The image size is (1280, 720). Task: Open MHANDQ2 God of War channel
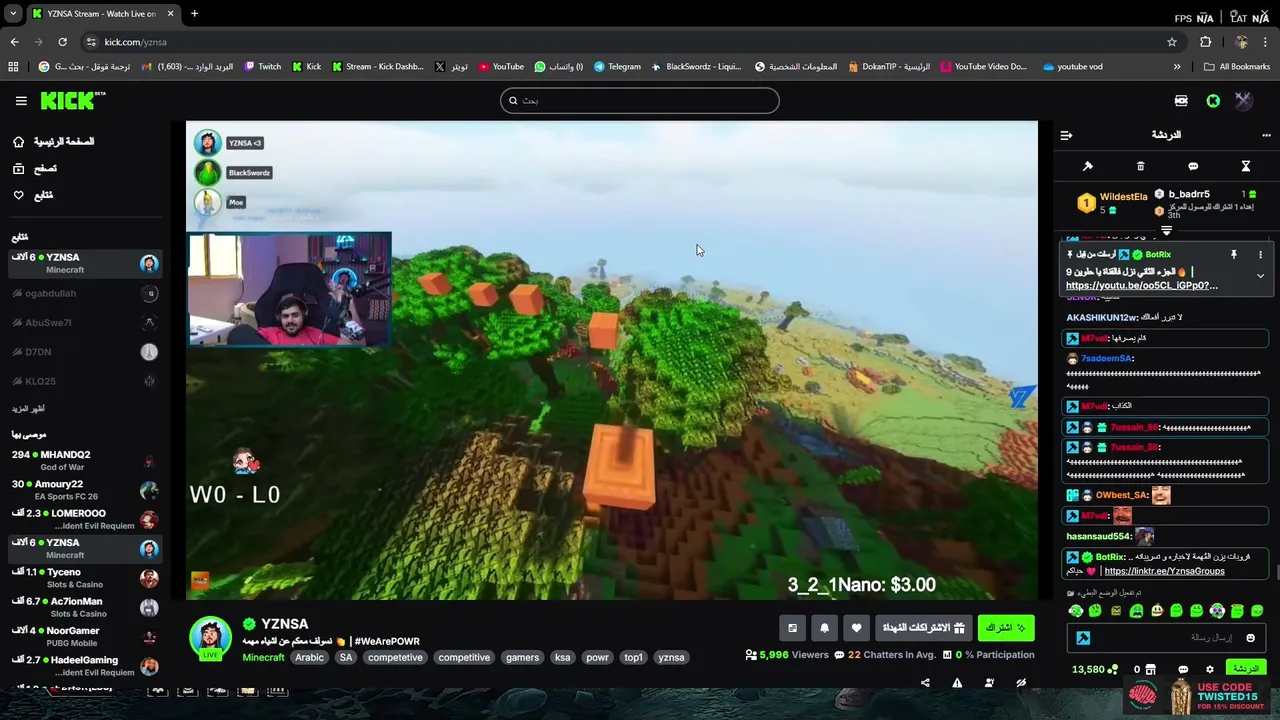tap(84, 461)
